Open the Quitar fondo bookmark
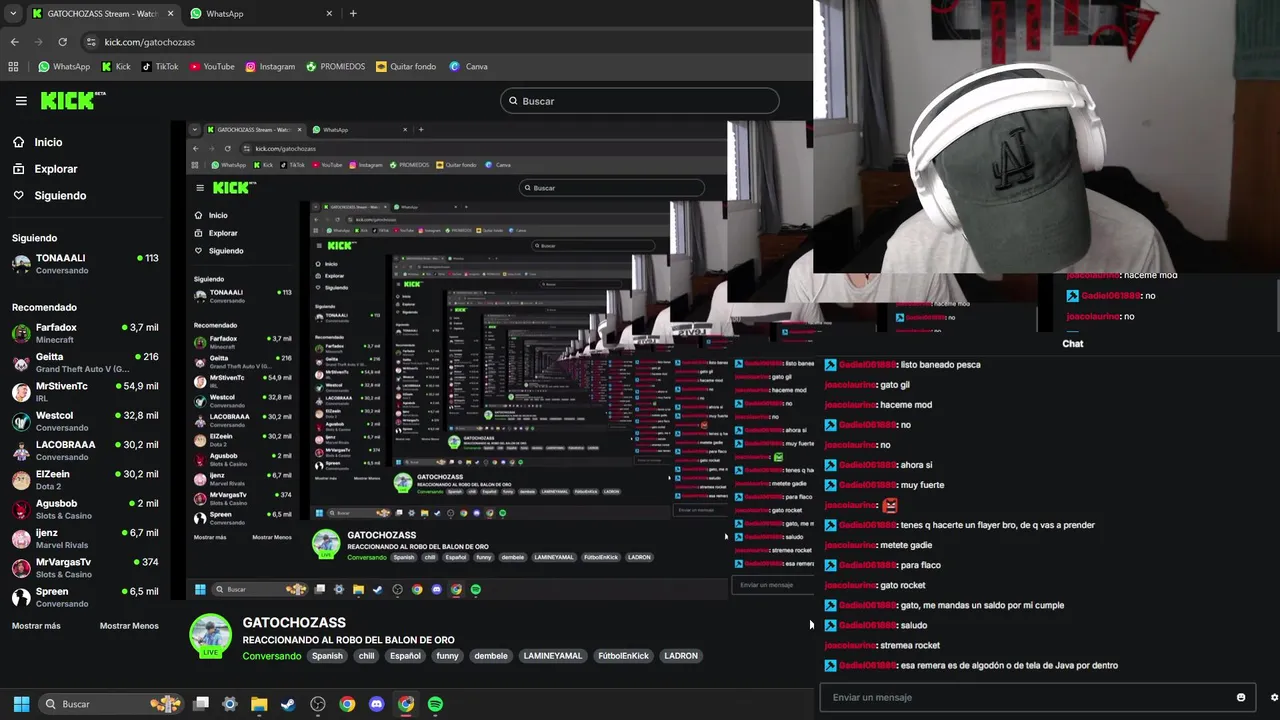Screen dimensions: 1280x720 coord(406,67)
